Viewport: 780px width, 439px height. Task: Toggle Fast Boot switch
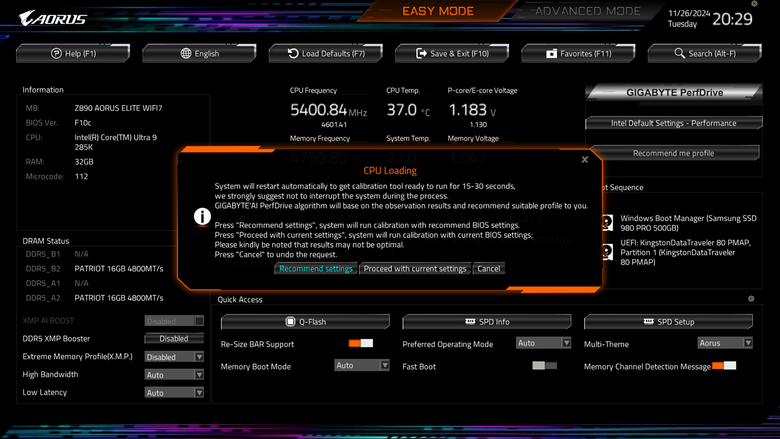coord(545,365)
